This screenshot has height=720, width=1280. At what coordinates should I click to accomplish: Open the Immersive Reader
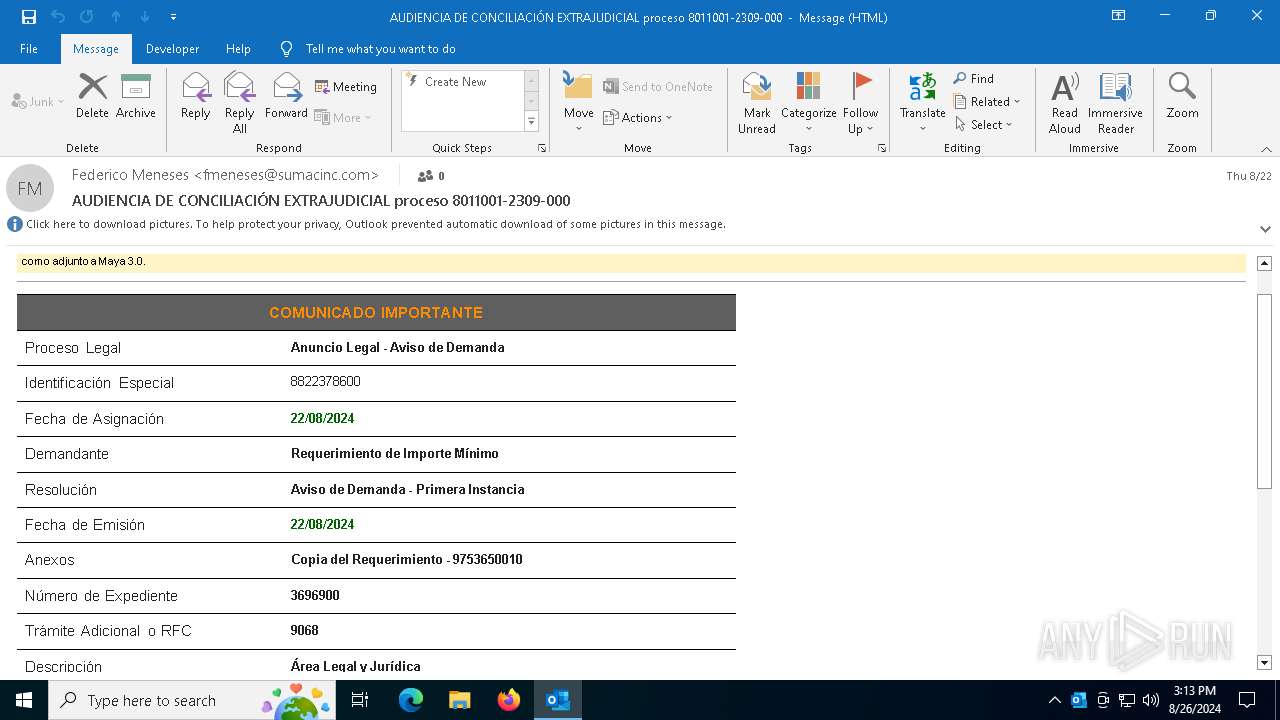(x=1116, y=102)
